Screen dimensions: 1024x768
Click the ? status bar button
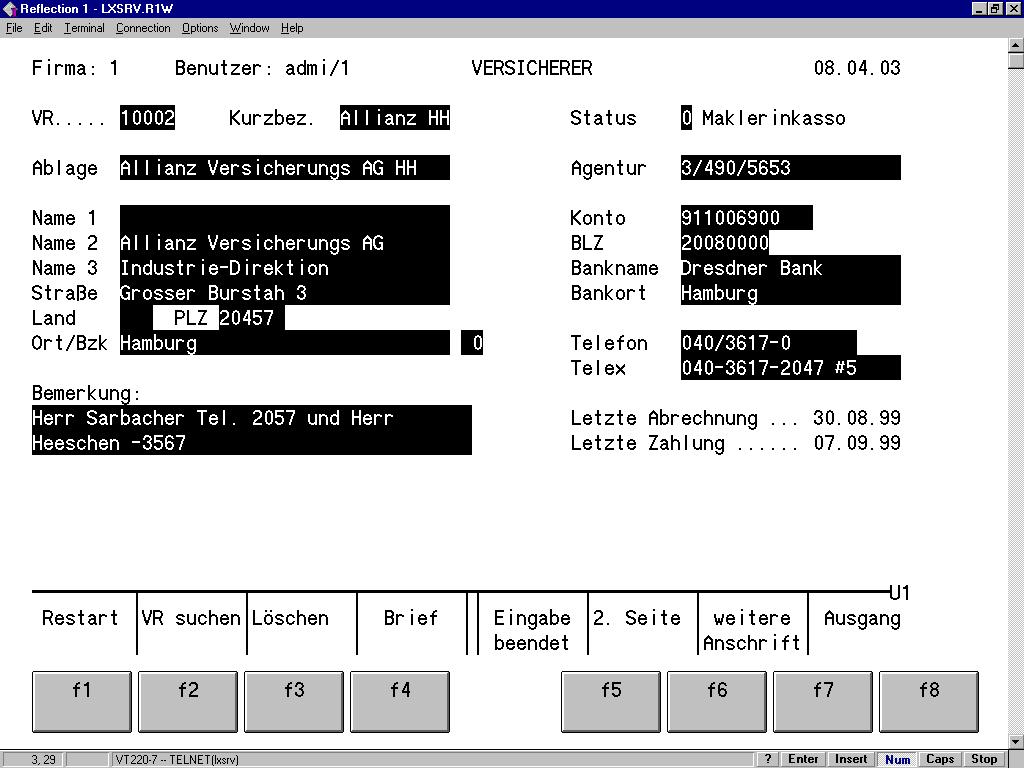(x=768, y=759)
